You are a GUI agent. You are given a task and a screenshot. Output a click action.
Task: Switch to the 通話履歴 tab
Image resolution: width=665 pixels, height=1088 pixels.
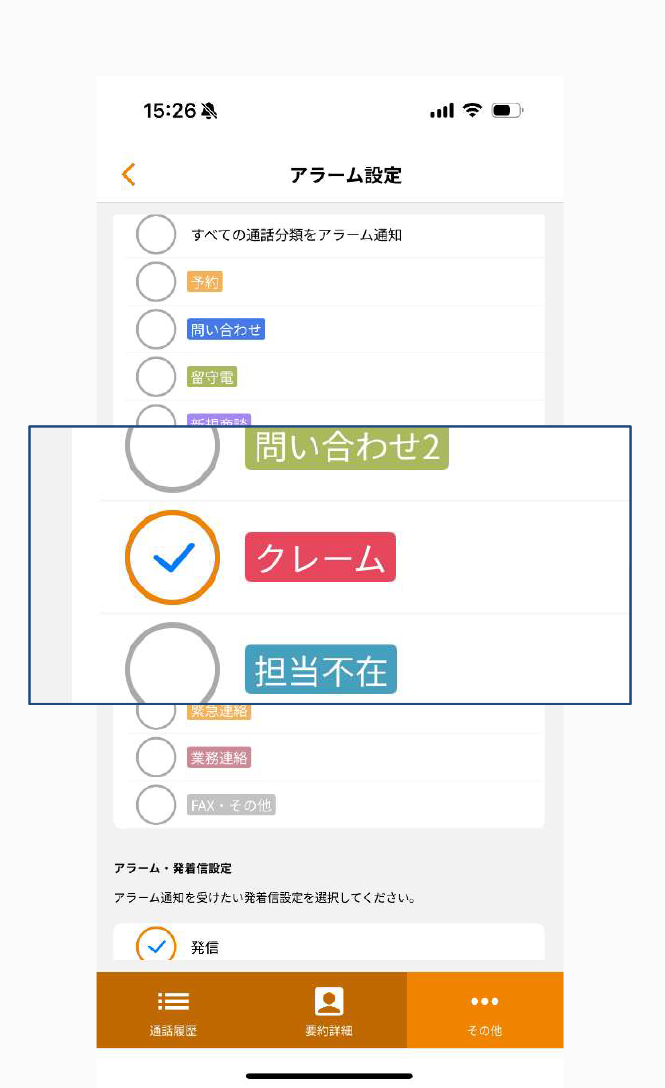(172, 1010)
